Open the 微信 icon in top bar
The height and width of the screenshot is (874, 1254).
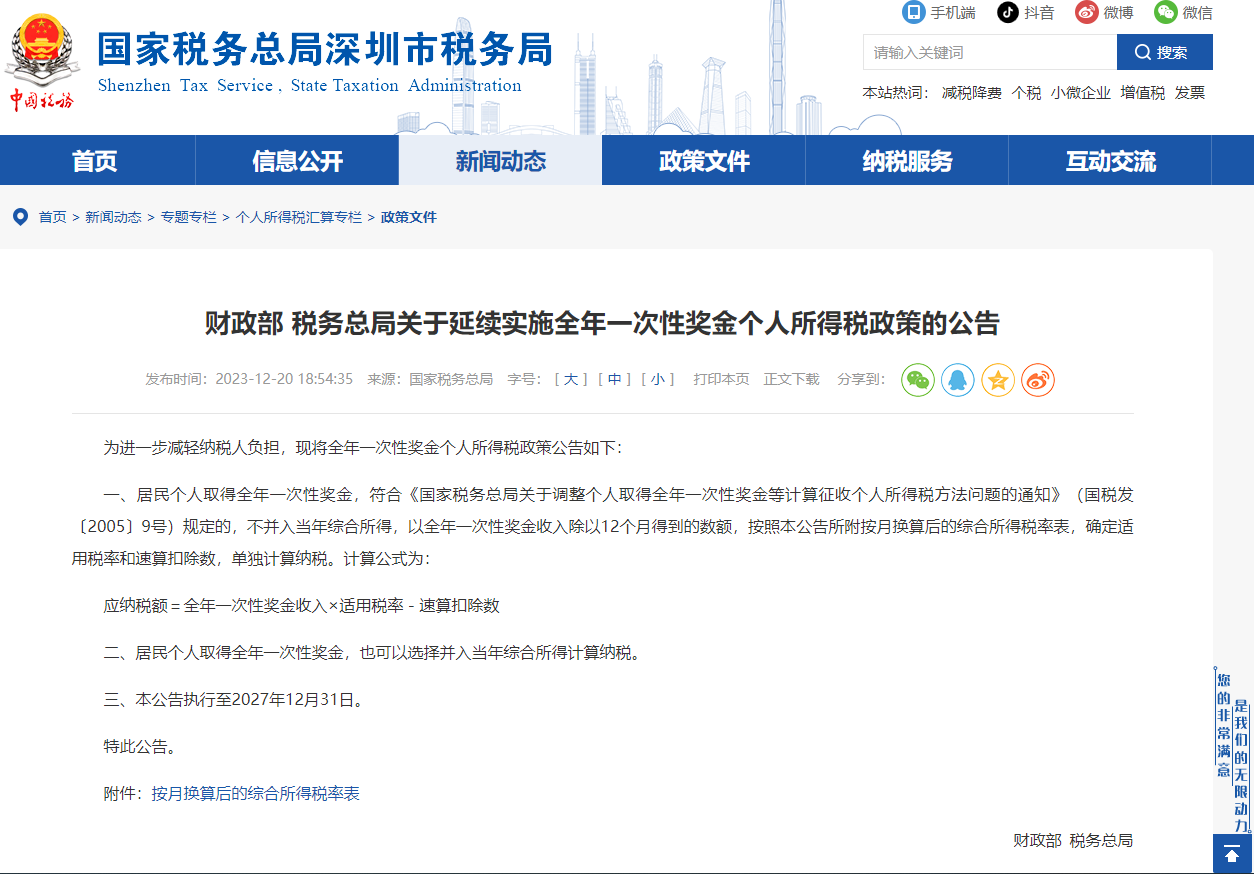click(1165, 12)
